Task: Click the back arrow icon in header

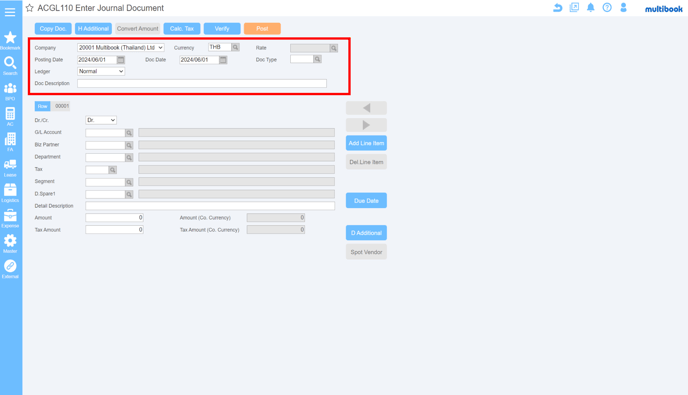Action: [x=557, y=7]
